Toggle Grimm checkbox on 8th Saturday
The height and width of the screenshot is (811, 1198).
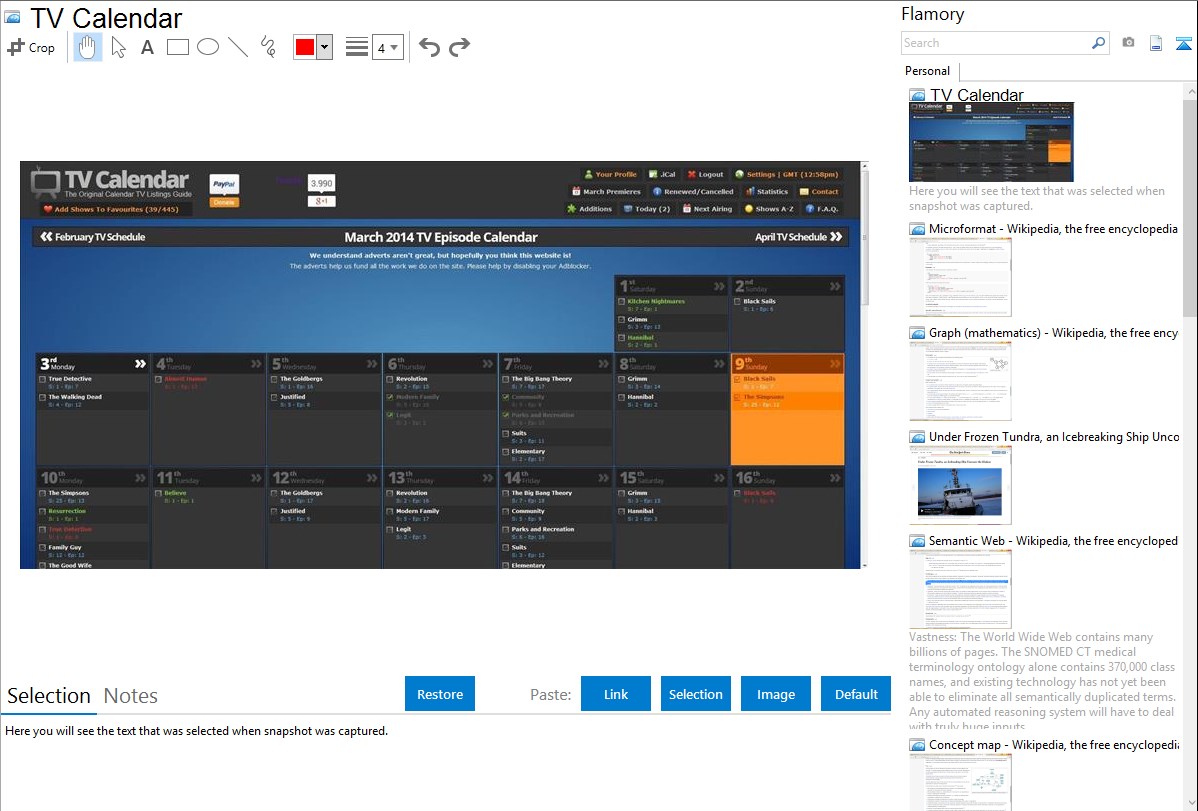tap(622, 379)
